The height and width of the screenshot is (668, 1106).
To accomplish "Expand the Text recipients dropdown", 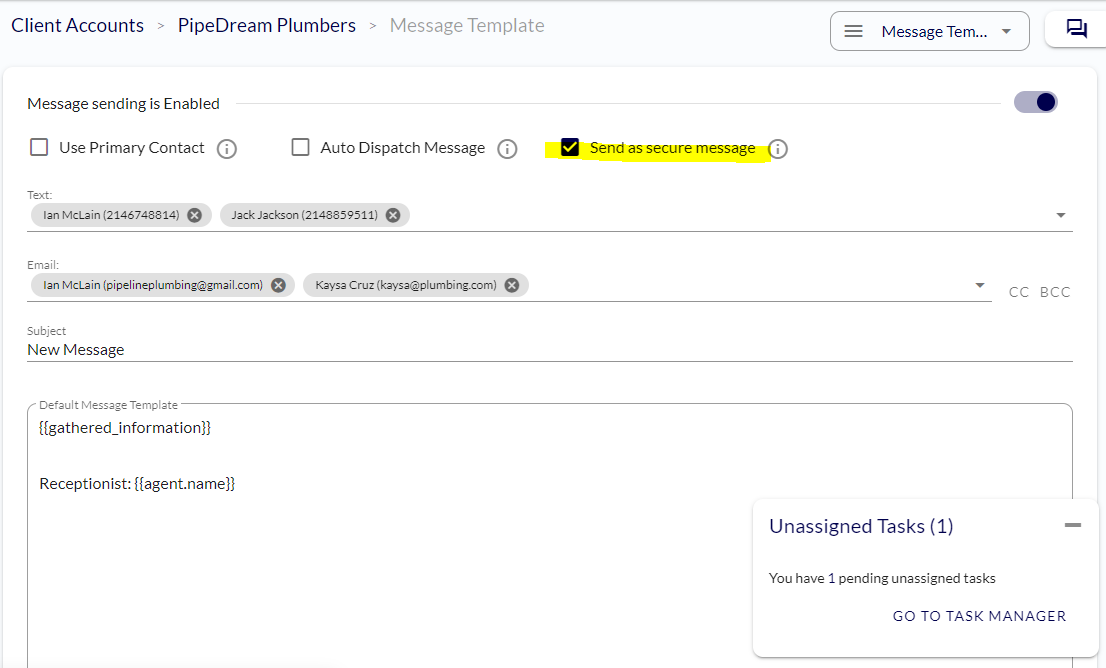I will (1060, 214).
